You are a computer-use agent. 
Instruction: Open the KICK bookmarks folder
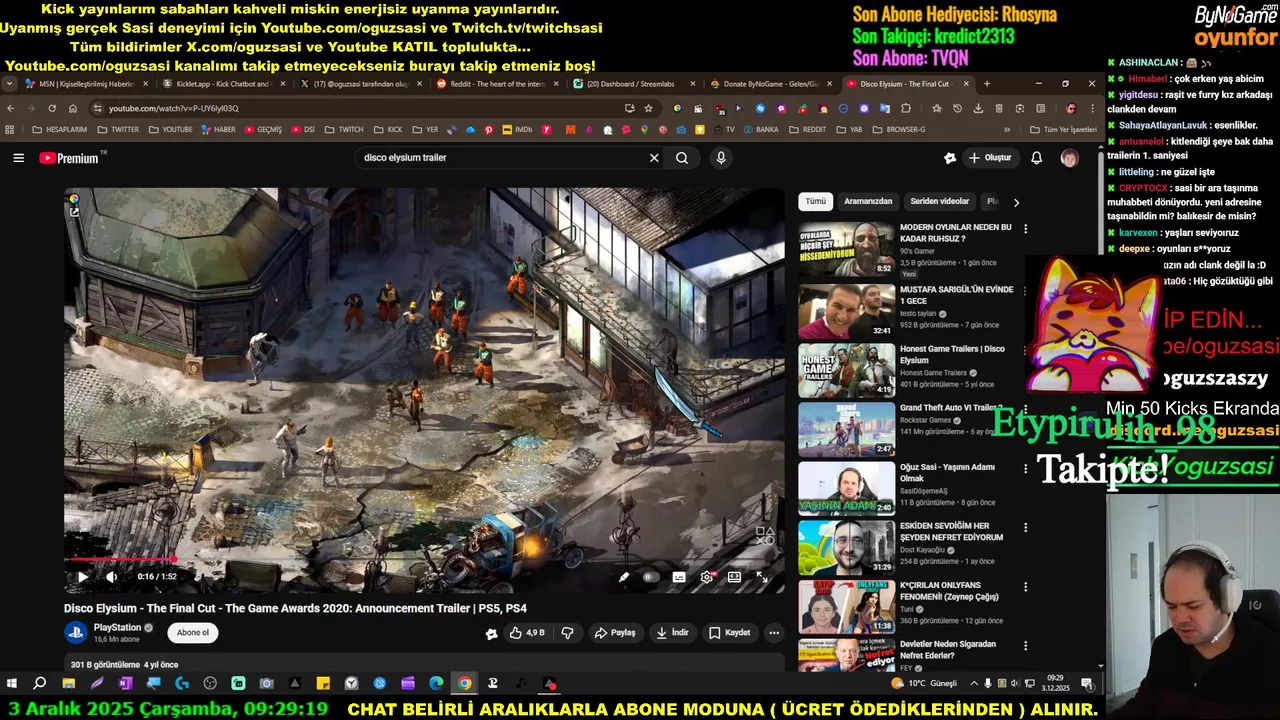tap(388, 129)
